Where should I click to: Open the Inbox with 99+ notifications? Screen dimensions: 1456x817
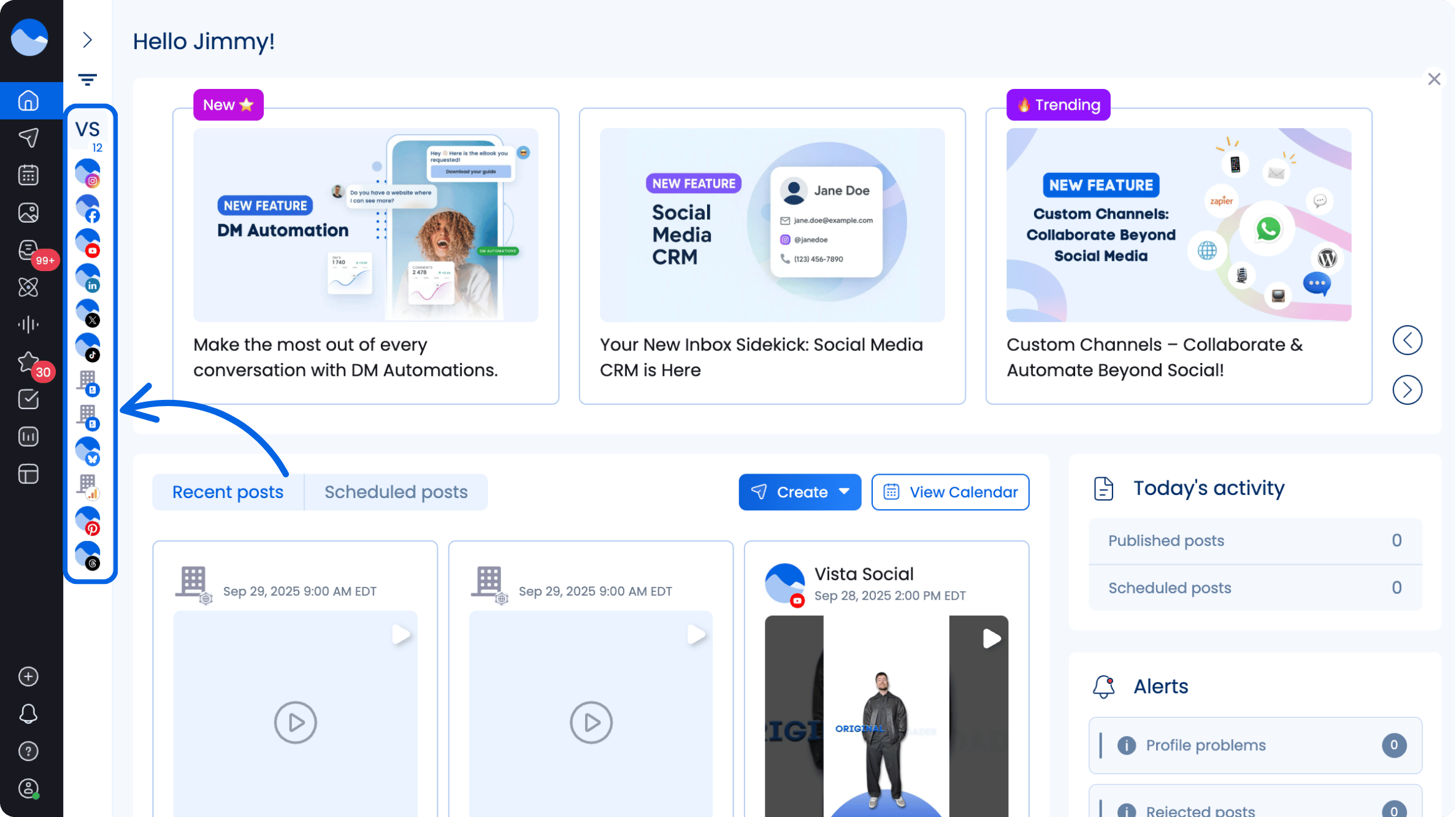pos(29,249)
